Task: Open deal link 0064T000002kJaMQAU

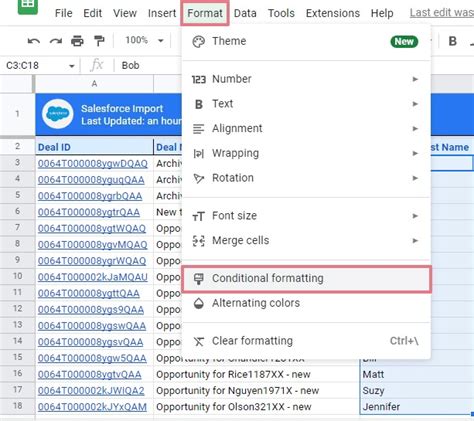Action: pos(93,277)
